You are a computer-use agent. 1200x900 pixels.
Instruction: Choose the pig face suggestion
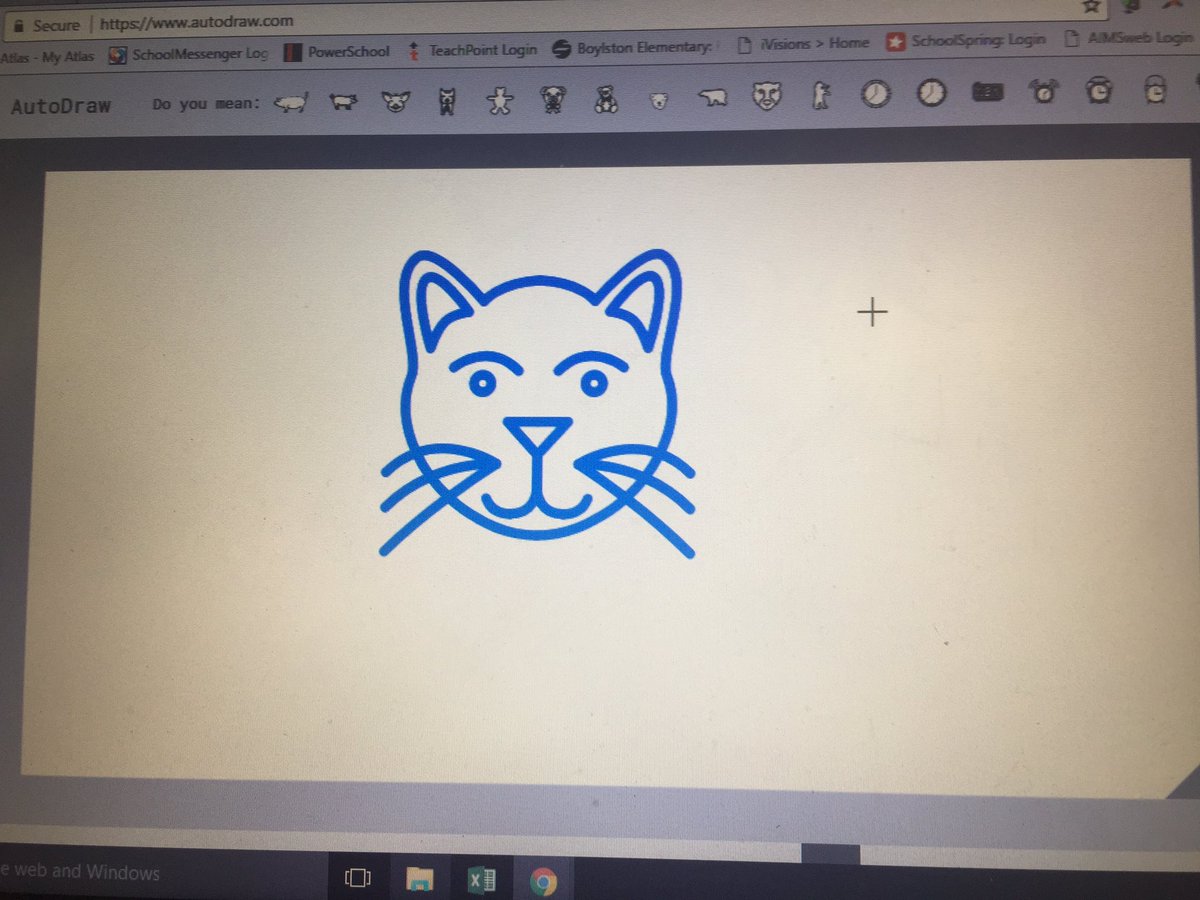pos(397,100)
